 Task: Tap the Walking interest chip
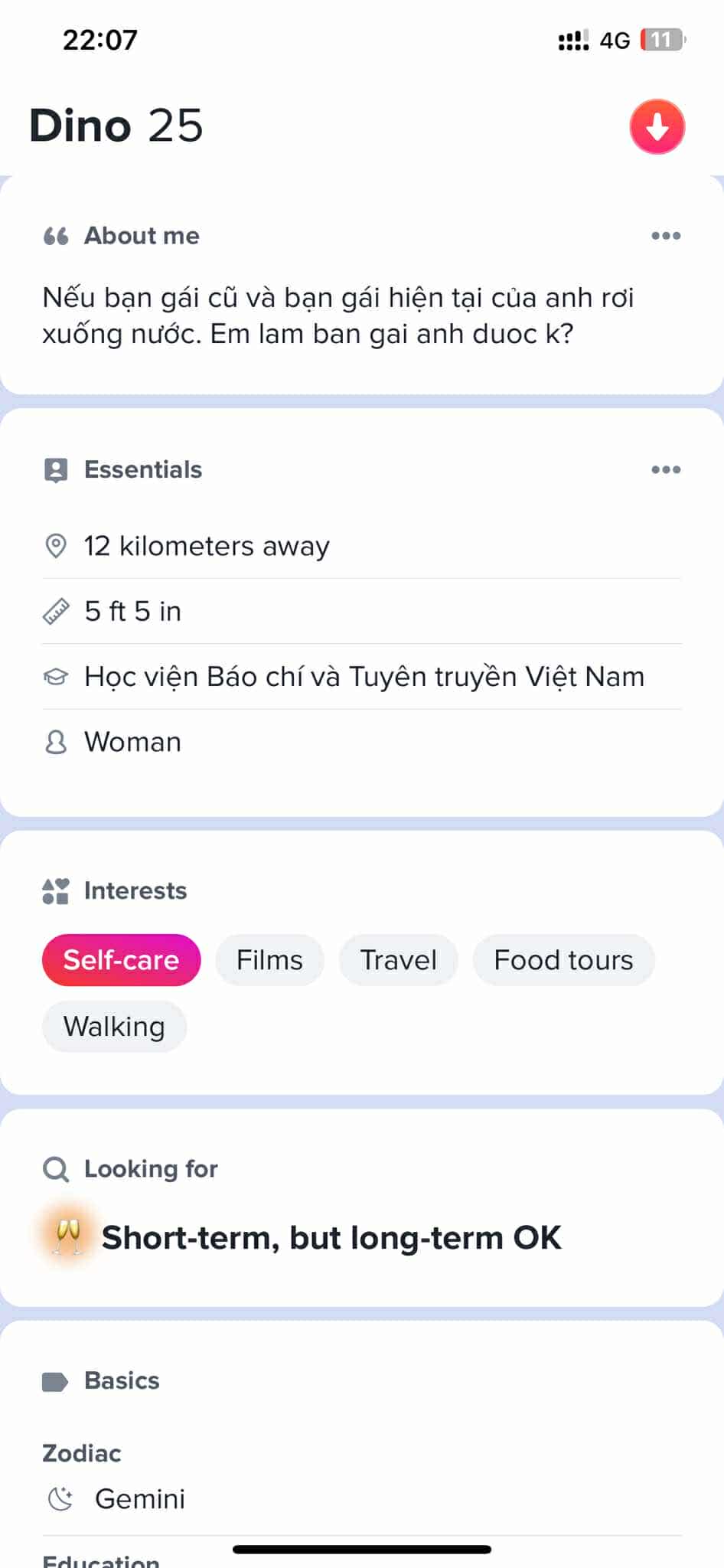[x=114, y=1027]
